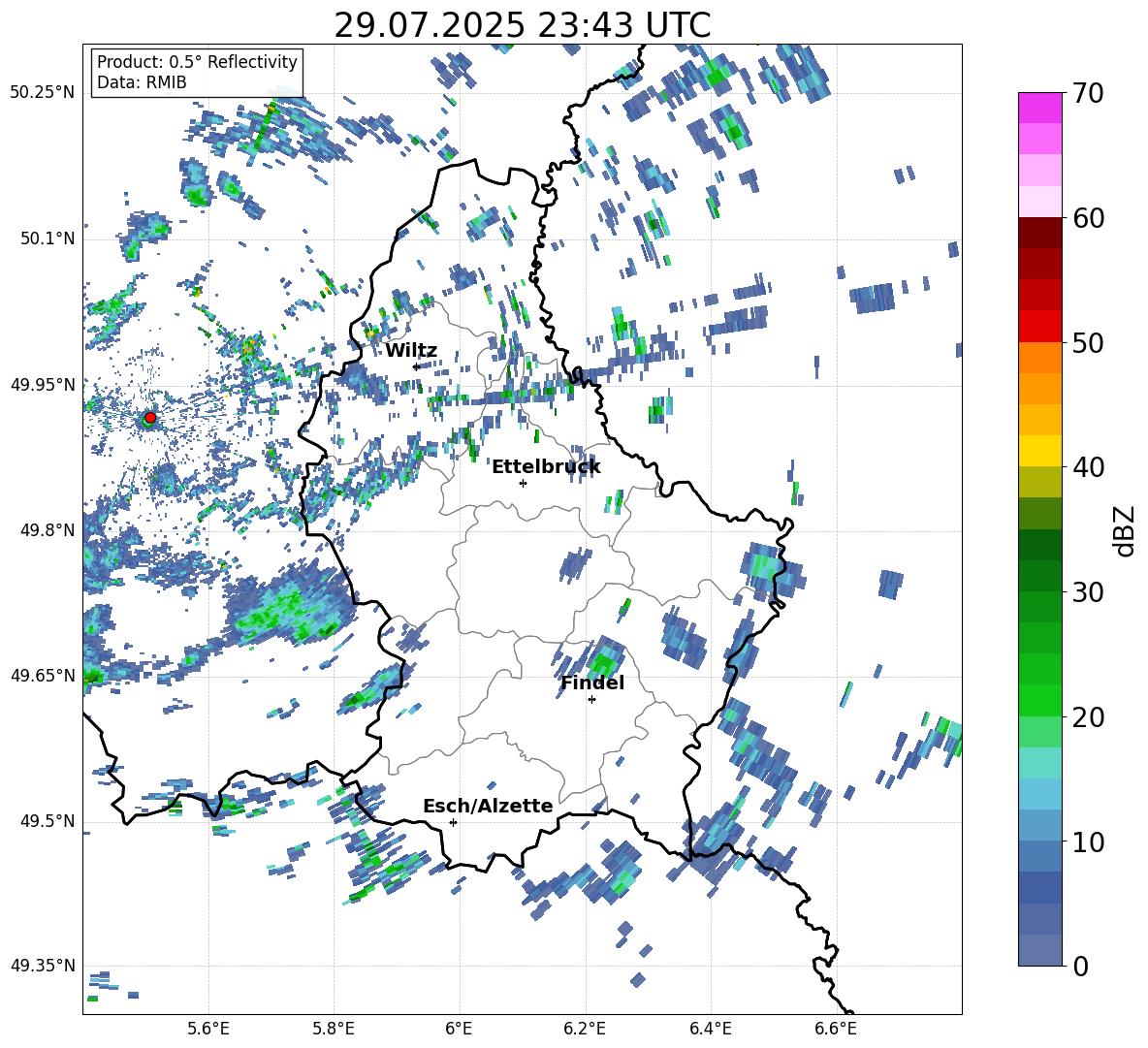Click the red radar location marker

[x=150, y=417]
